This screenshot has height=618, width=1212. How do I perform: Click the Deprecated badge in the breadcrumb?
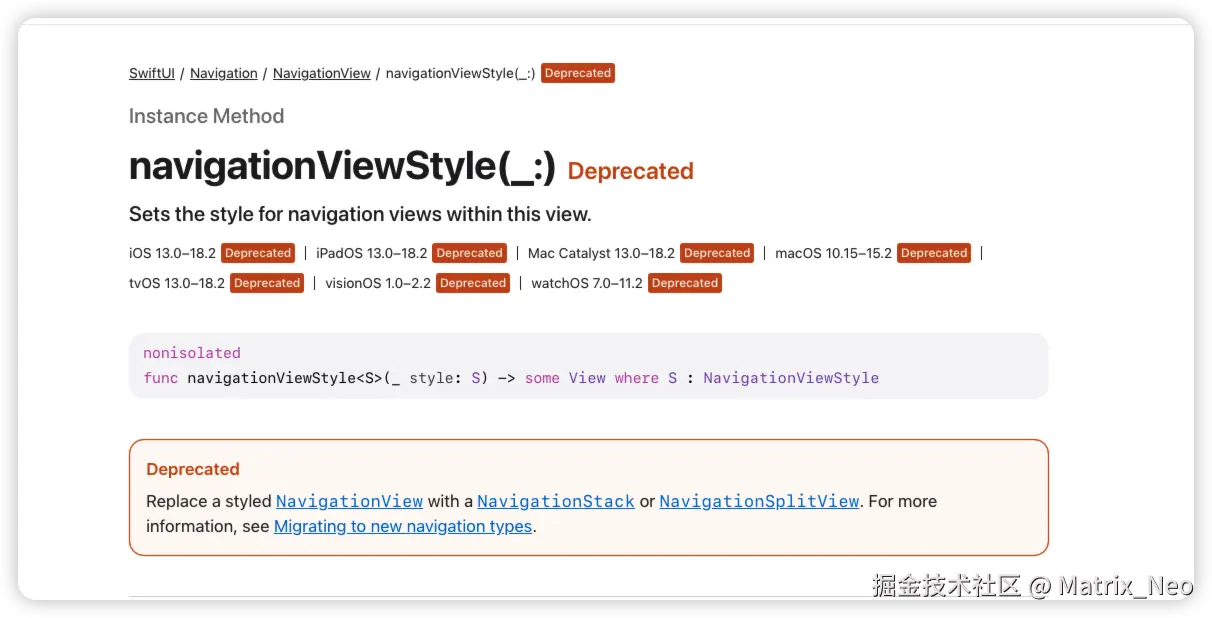pyautogui.click(x=578, y=73)
